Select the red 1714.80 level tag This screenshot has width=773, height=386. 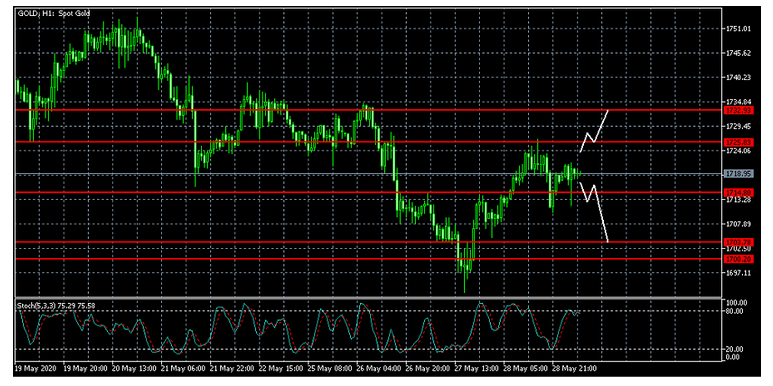coord(738,192)
